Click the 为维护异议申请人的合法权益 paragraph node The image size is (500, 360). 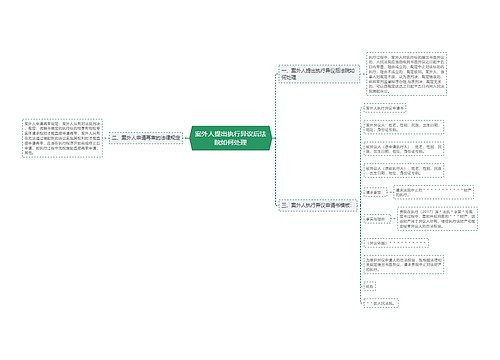[x=404, y=264]
